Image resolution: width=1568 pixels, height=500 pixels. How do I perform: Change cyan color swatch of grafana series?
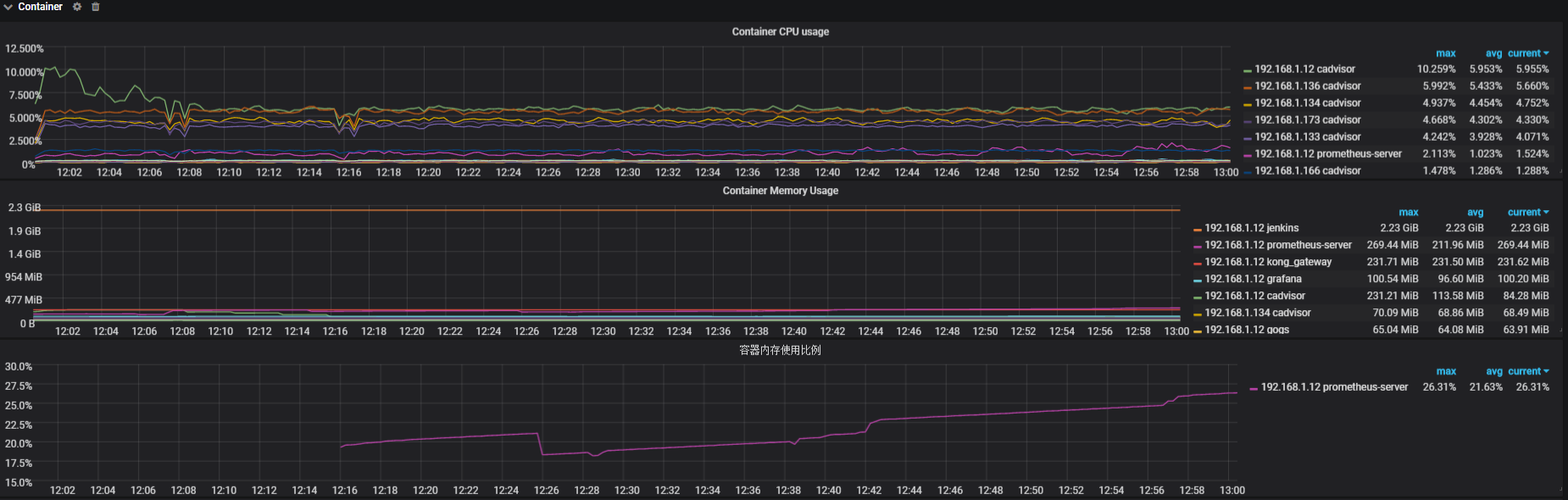point(1198,281)
